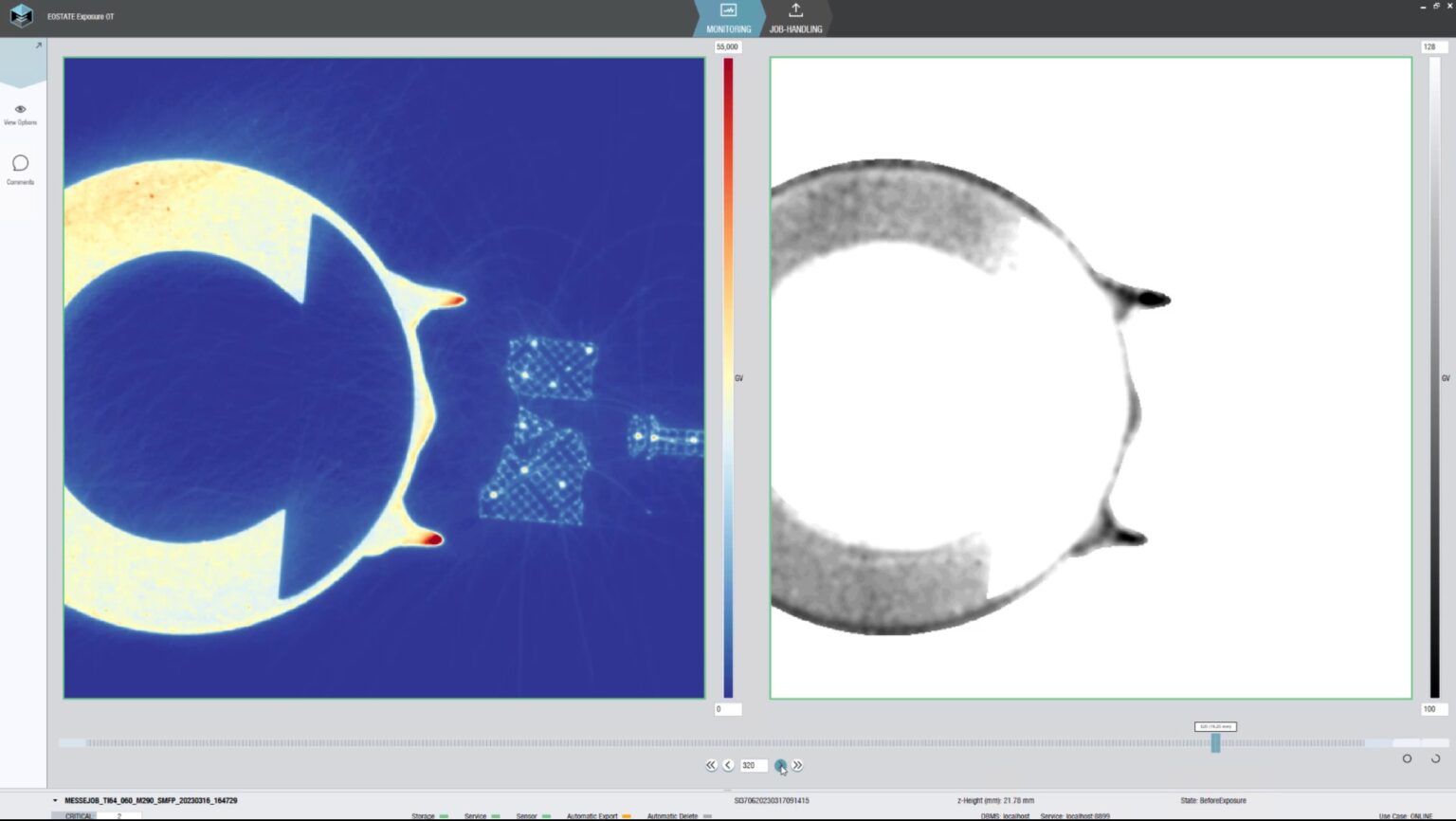Click the heat colormap scale bar
Image resolution: width=1456 pixels, height=821 pixels.
pos(728,378)
